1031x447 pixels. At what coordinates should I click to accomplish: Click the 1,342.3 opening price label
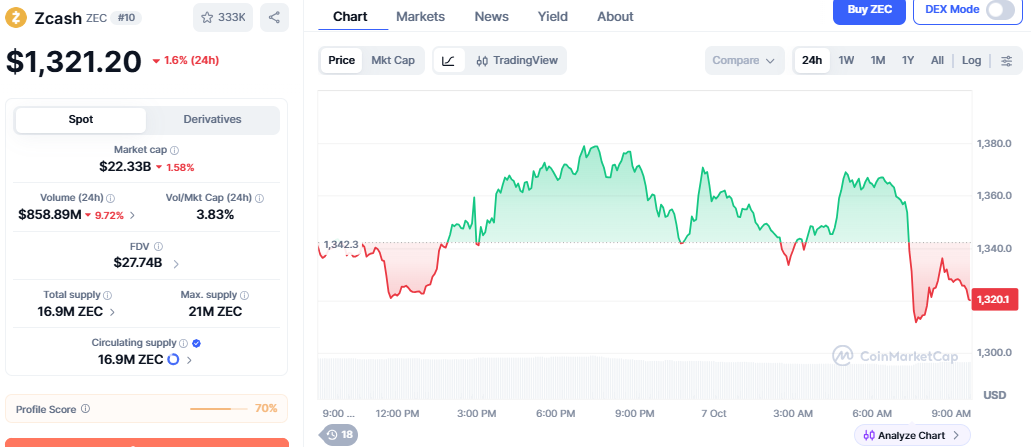click(x=341, y=245)
